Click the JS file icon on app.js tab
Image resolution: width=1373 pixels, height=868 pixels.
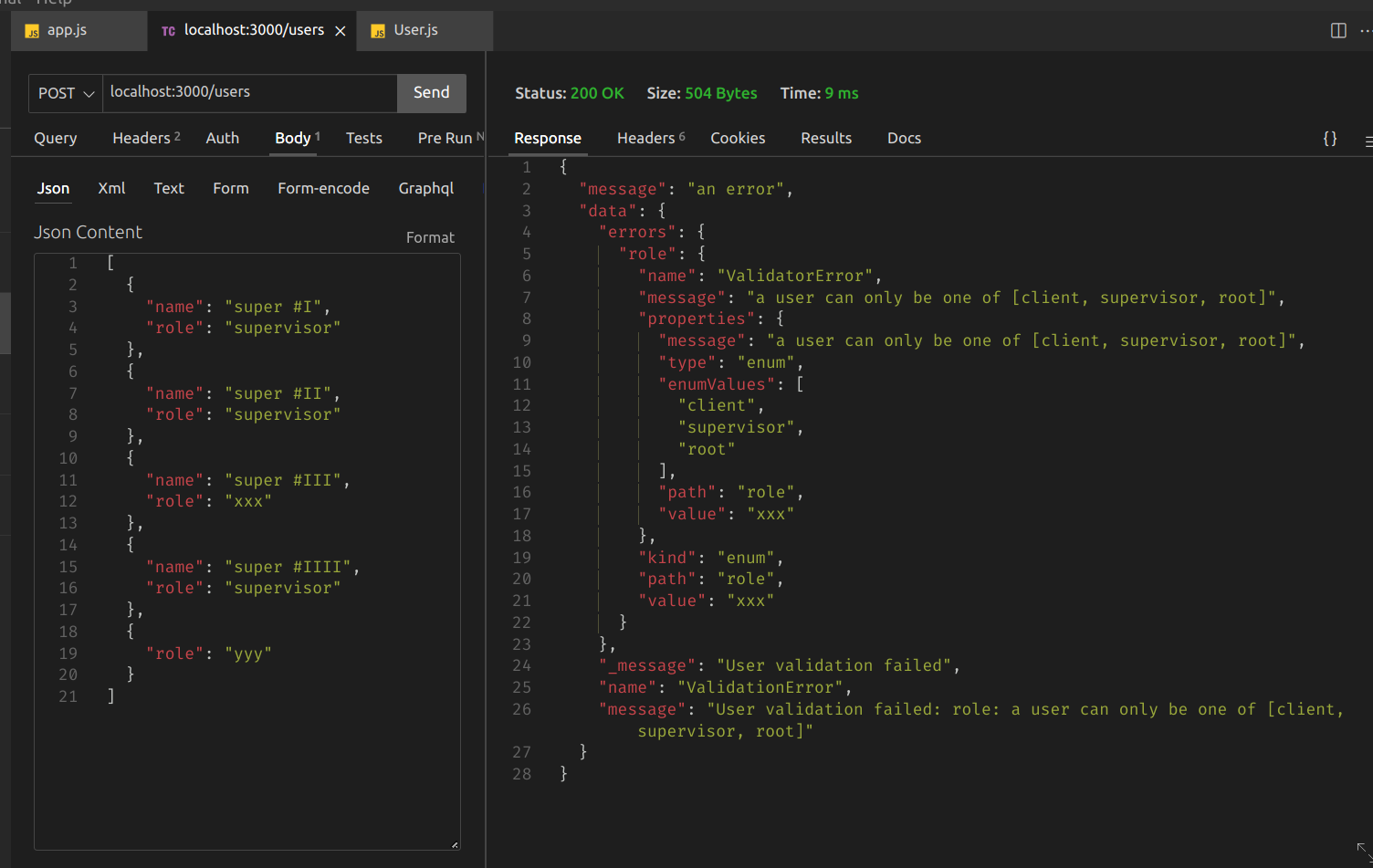[32, 31]
